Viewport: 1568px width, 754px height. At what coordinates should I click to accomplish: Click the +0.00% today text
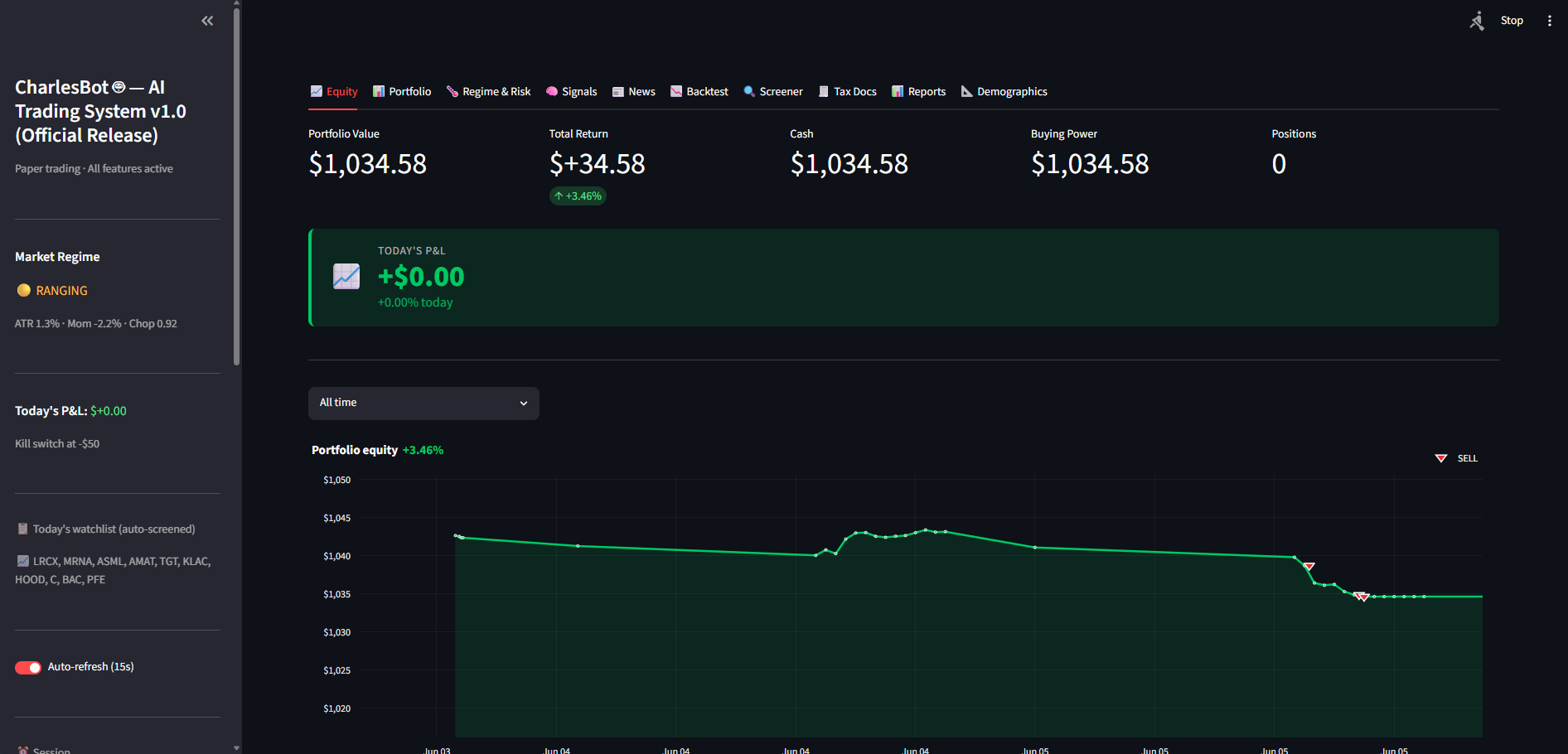tap(415, 302)
